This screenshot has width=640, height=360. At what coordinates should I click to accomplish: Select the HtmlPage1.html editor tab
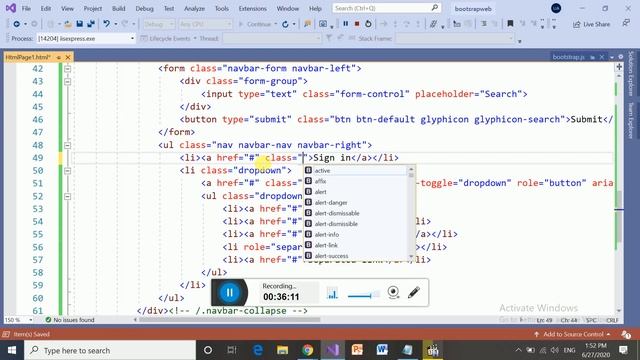click(28, 57)
